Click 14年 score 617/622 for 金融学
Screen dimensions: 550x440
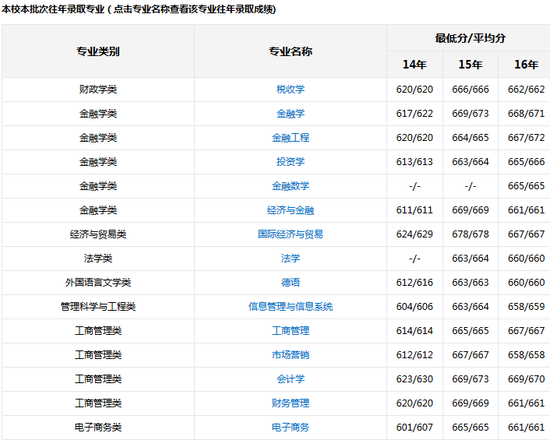pyautogui.click(x=415, y=114)
